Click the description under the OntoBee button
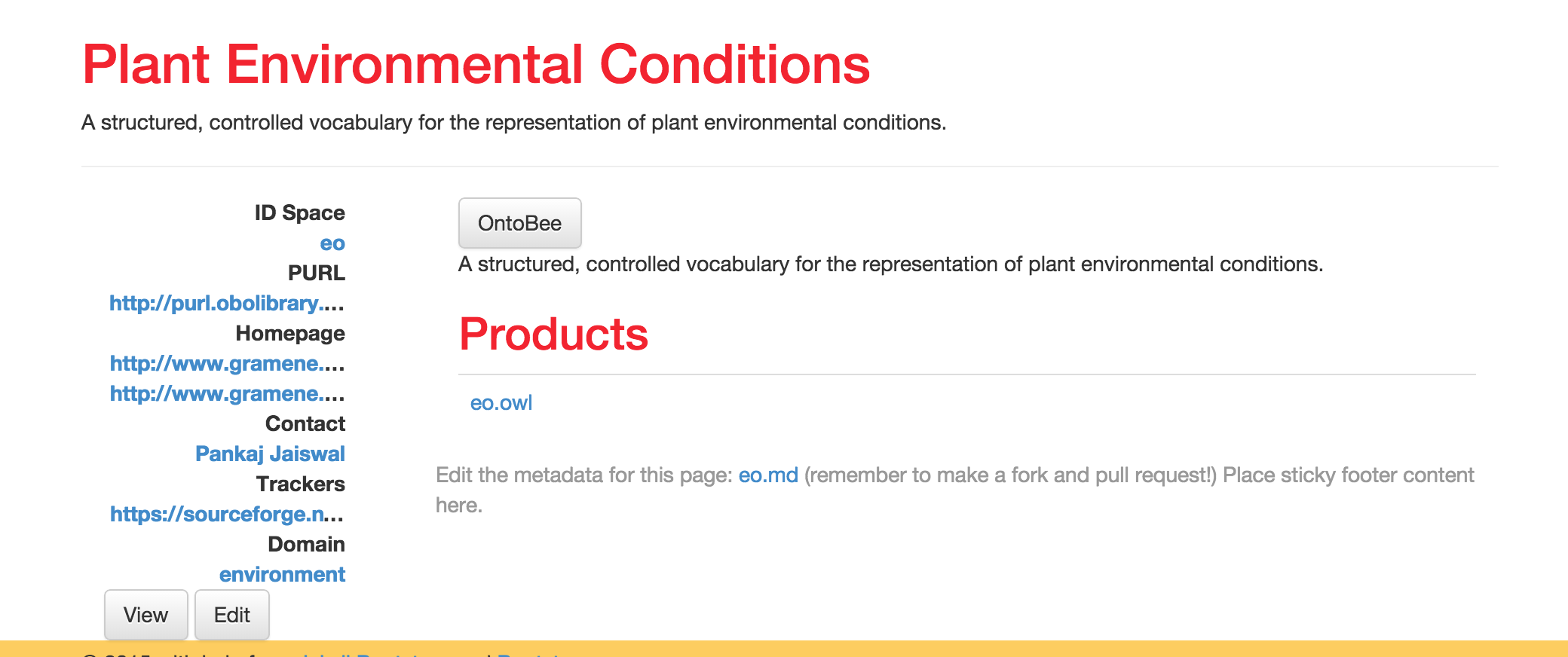Image resolution: width=1568 pixels, height=657 pixels. (890, 264)
